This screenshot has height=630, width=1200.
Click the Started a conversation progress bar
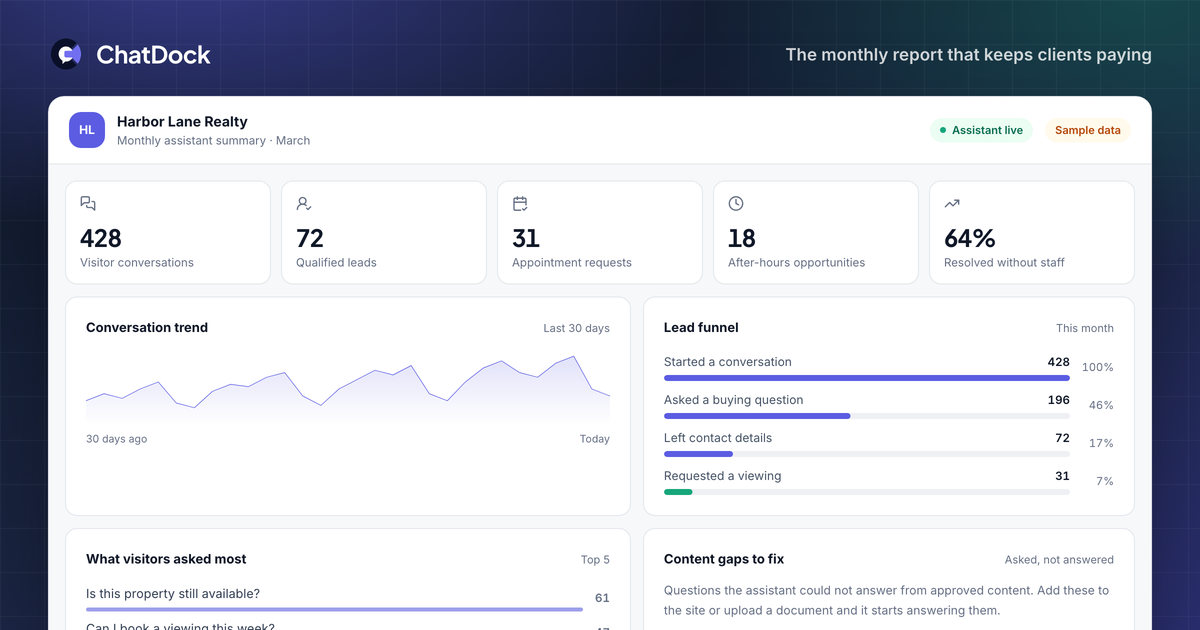[x=867, y=378]
